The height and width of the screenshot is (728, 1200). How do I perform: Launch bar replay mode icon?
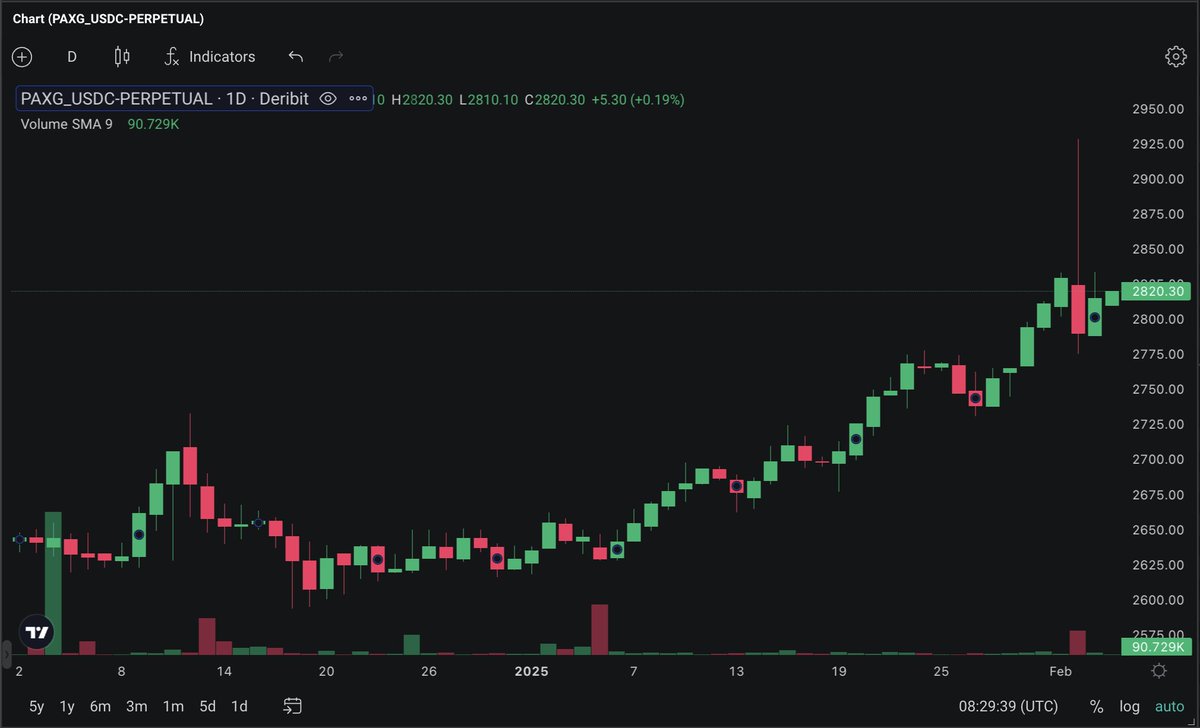pos(291,706)
